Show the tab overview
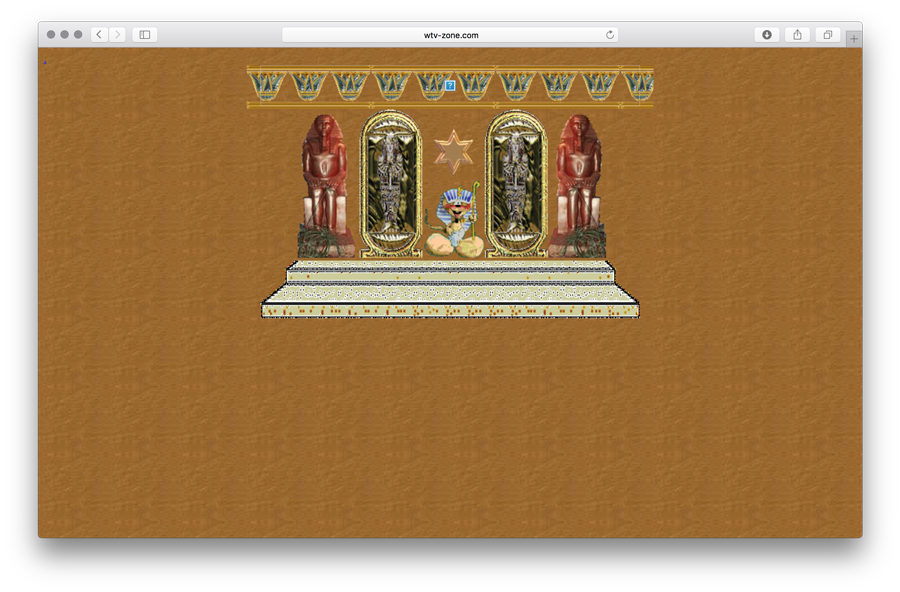 click(x=827, y=35)
